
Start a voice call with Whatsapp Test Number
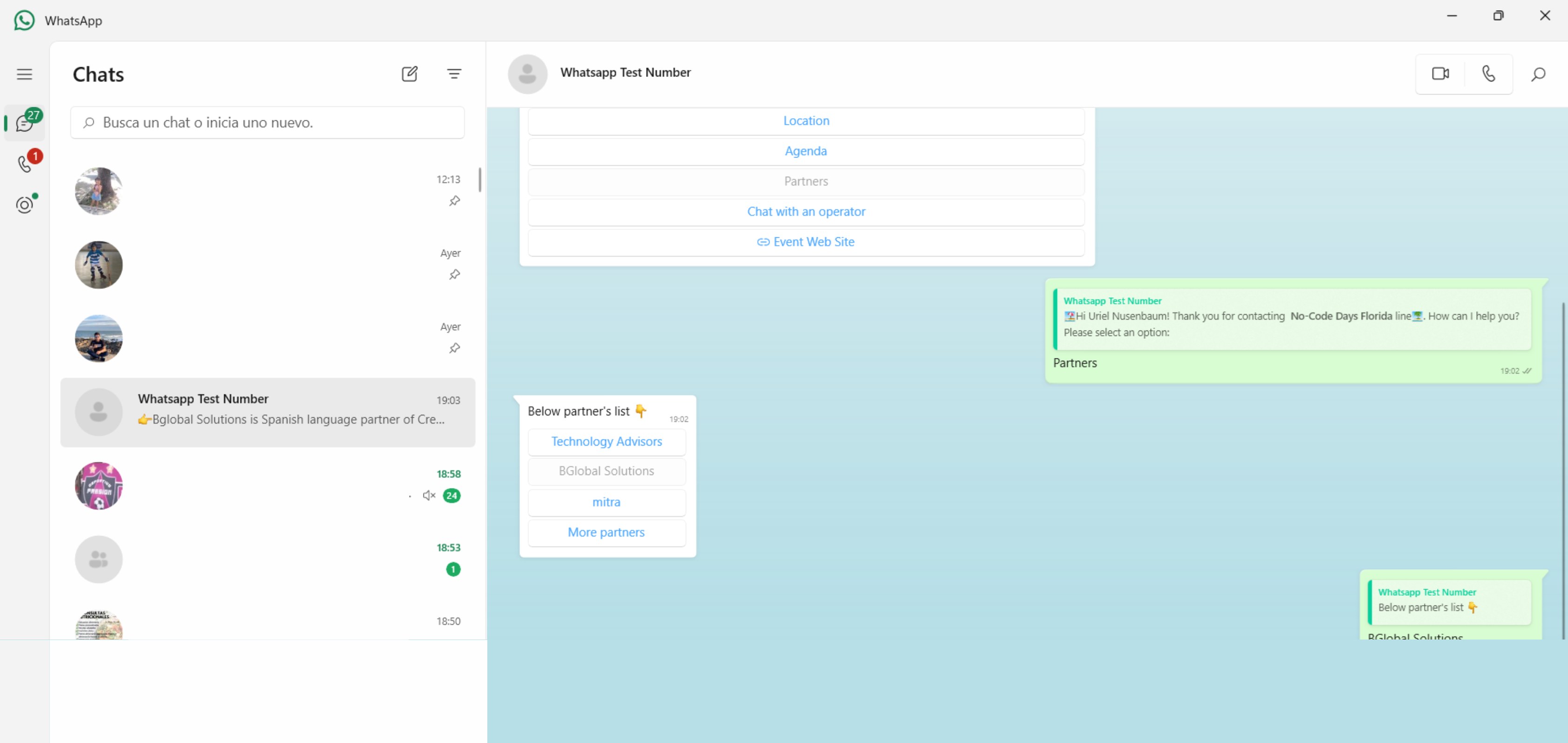click(x=1488, y=74)
